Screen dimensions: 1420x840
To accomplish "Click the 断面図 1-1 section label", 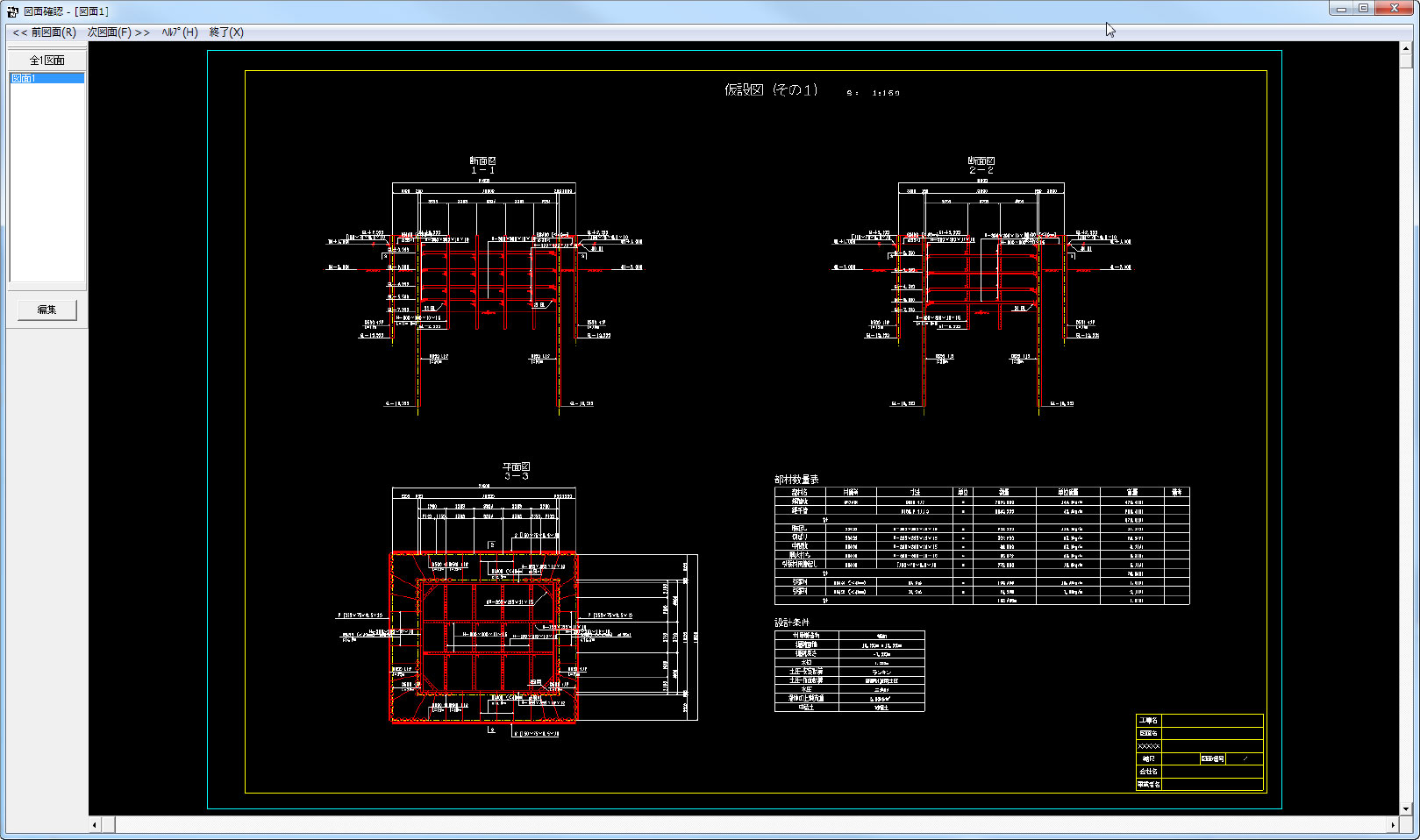I will point(482,165).
